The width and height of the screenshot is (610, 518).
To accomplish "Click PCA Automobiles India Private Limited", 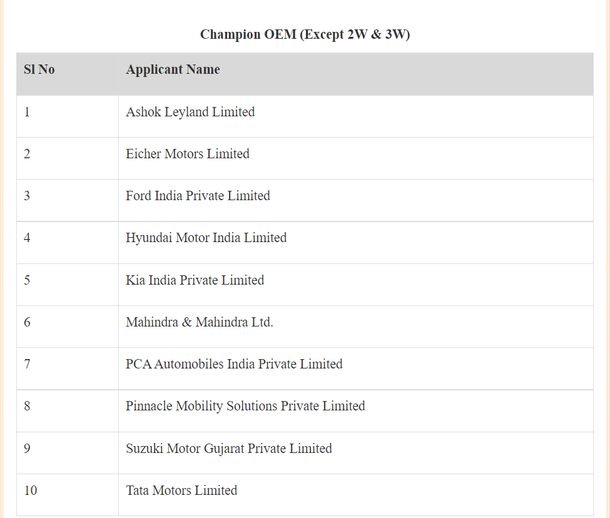I will 234,364.
